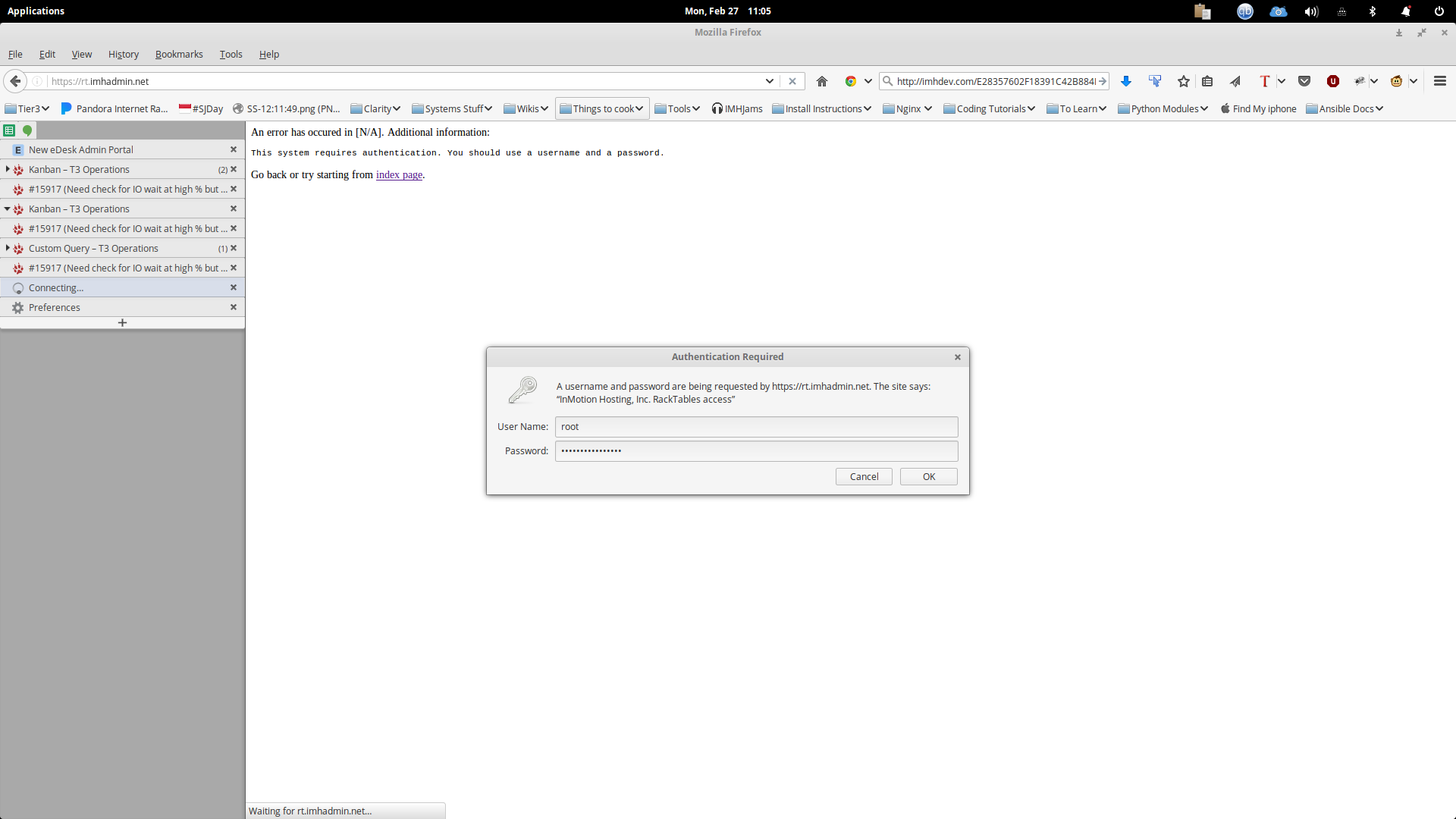1456x819 pixels.
Task: Open the Pocket icon in toolbar
Action: click(x=1304, y=81)
